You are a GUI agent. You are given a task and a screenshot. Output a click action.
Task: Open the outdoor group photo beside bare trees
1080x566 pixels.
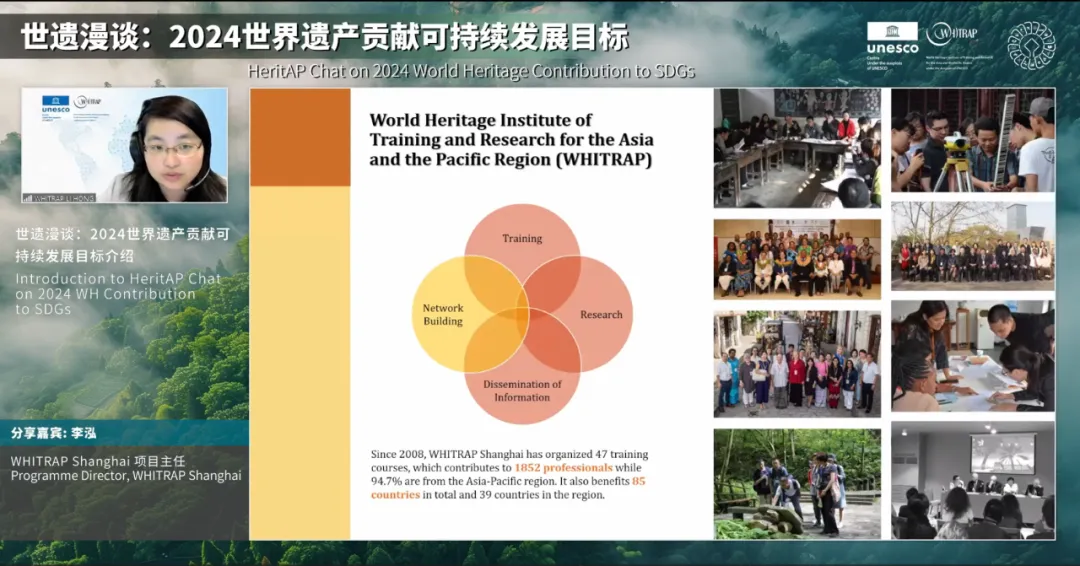click(973, 246)
